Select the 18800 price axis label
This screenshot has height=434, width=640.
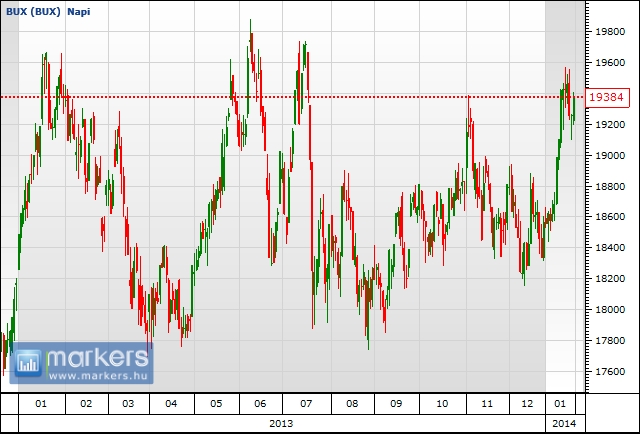click(610, 187)
